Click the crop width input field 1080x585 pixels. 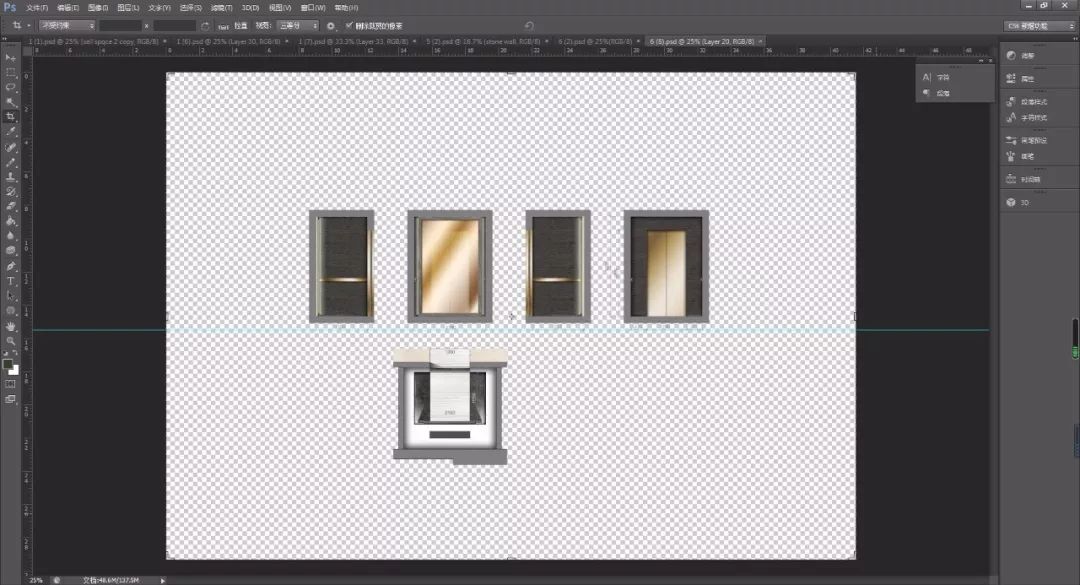(121, 25)
